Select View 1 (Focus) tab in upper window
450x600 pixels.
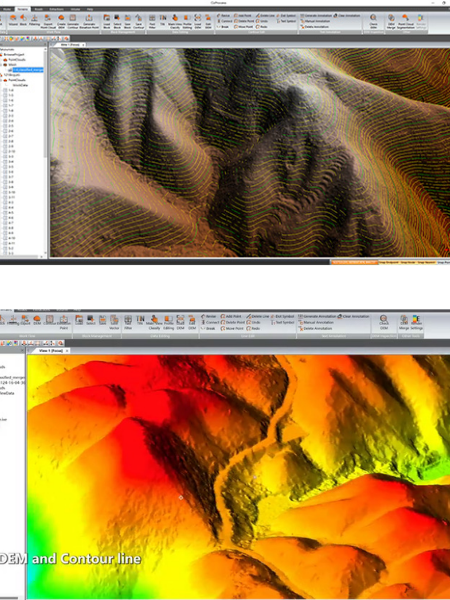tap(68, 45)
